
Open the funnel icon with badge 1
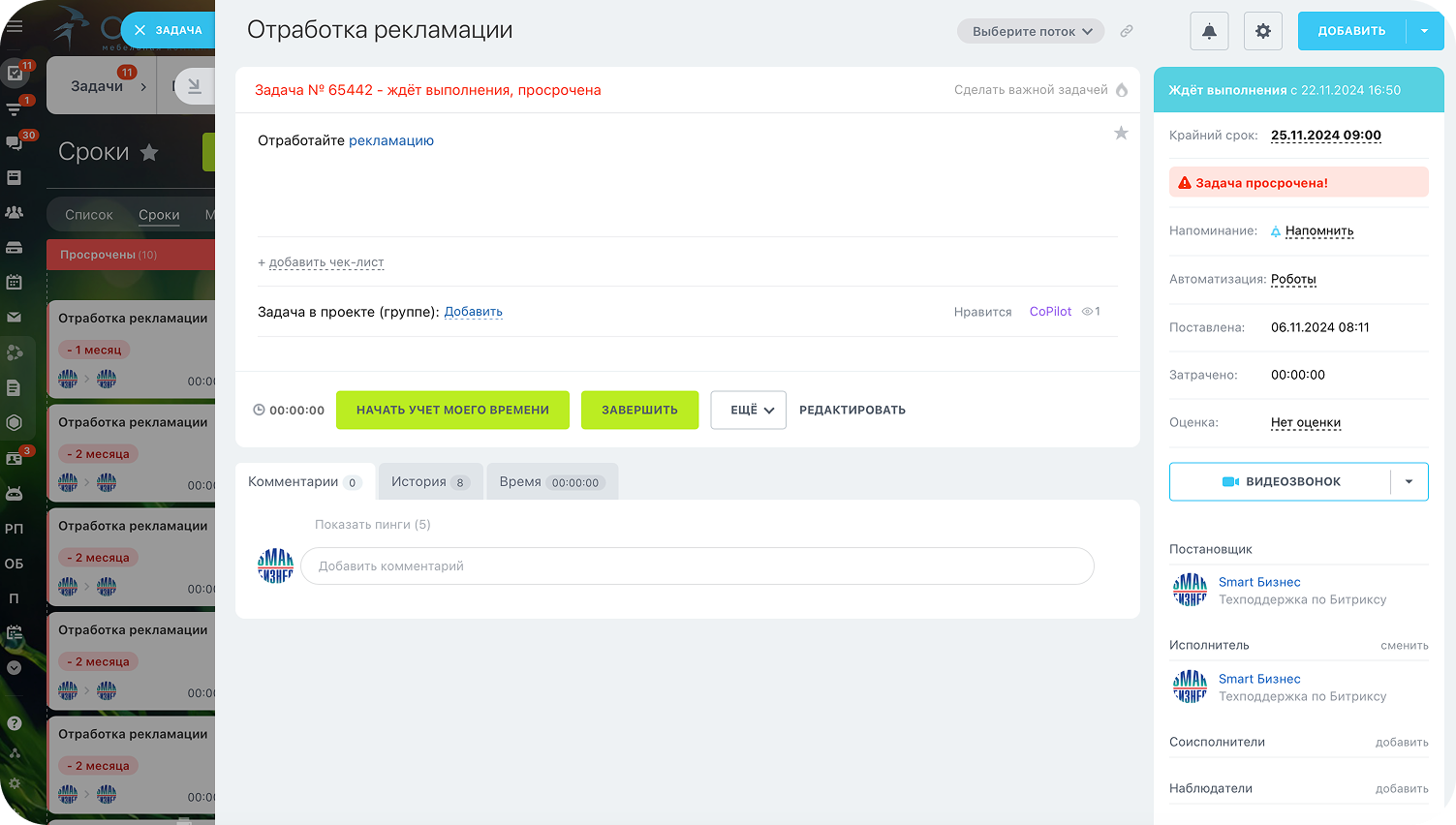tap(15, 107)
